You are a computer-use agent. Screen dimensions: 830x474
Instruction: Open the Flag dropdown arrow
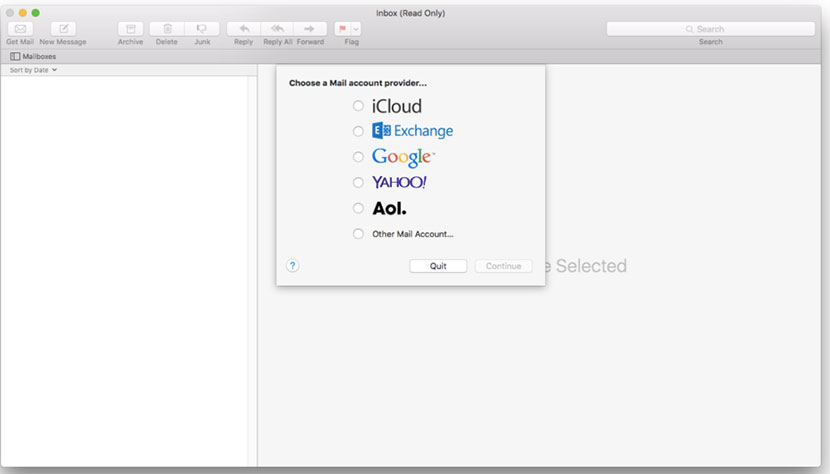point(356,29)
